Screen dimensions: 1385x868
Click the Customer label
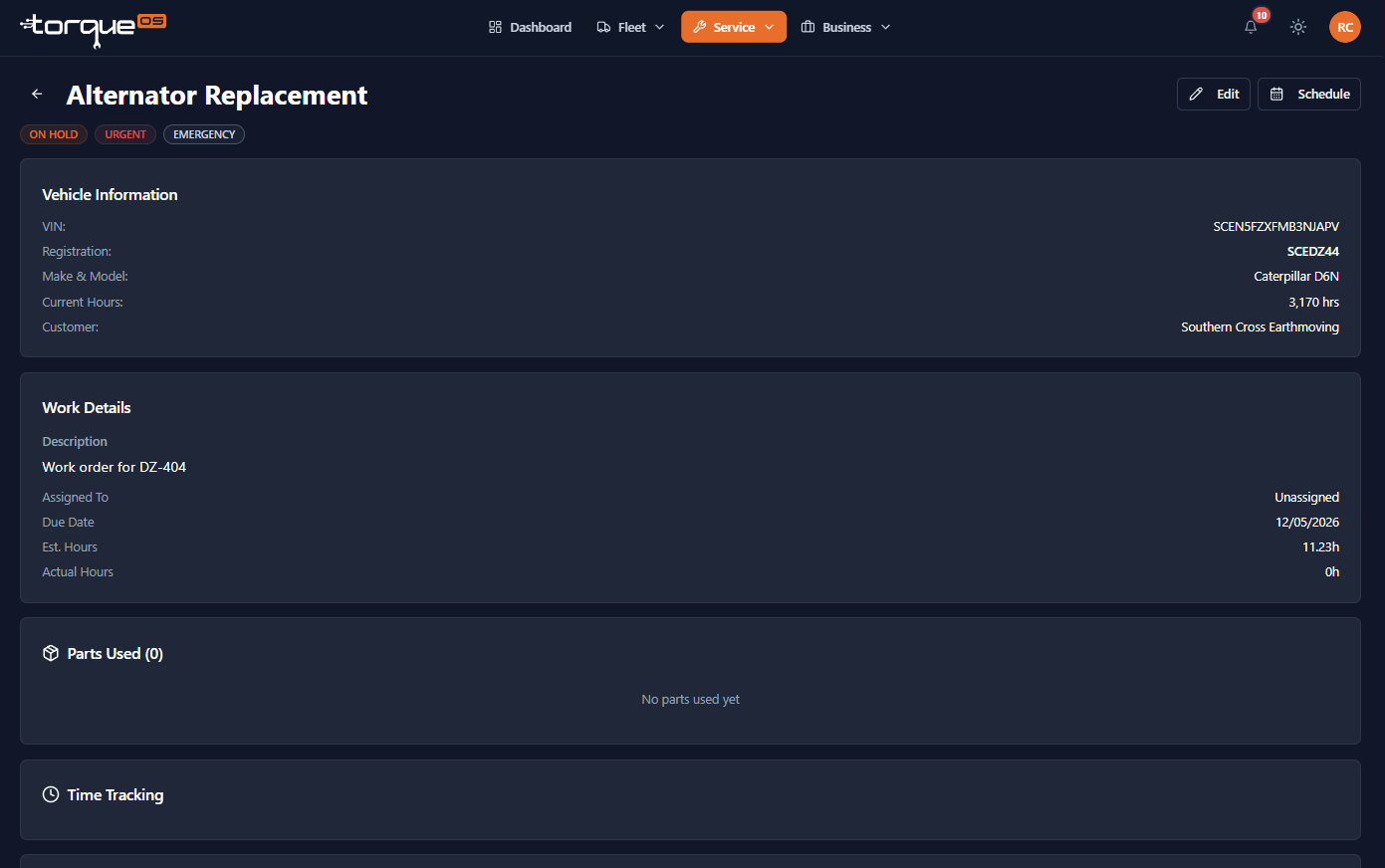70,327
